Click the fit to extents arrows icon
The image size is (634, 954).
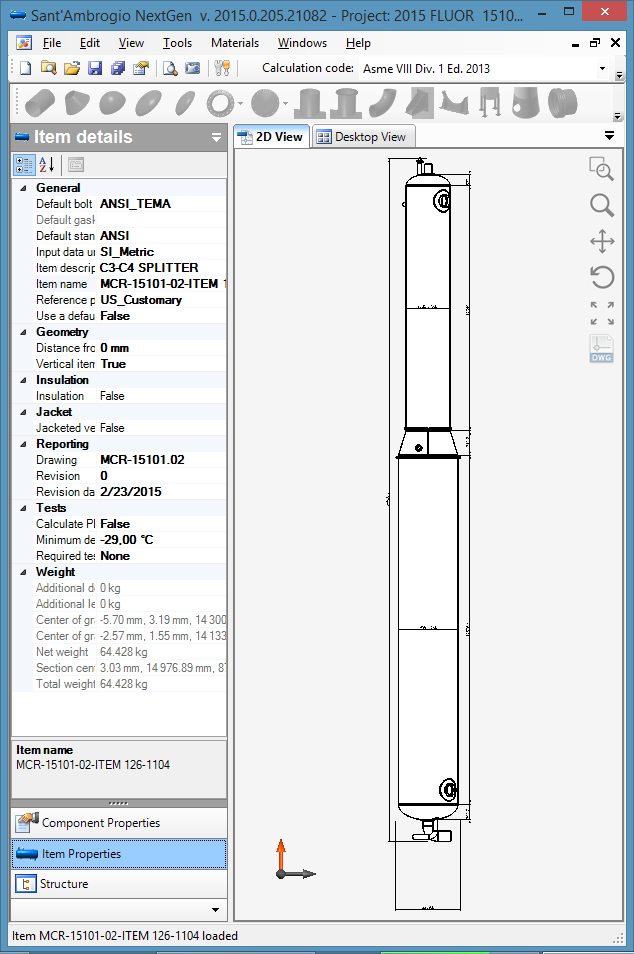[x=602, y=313]
